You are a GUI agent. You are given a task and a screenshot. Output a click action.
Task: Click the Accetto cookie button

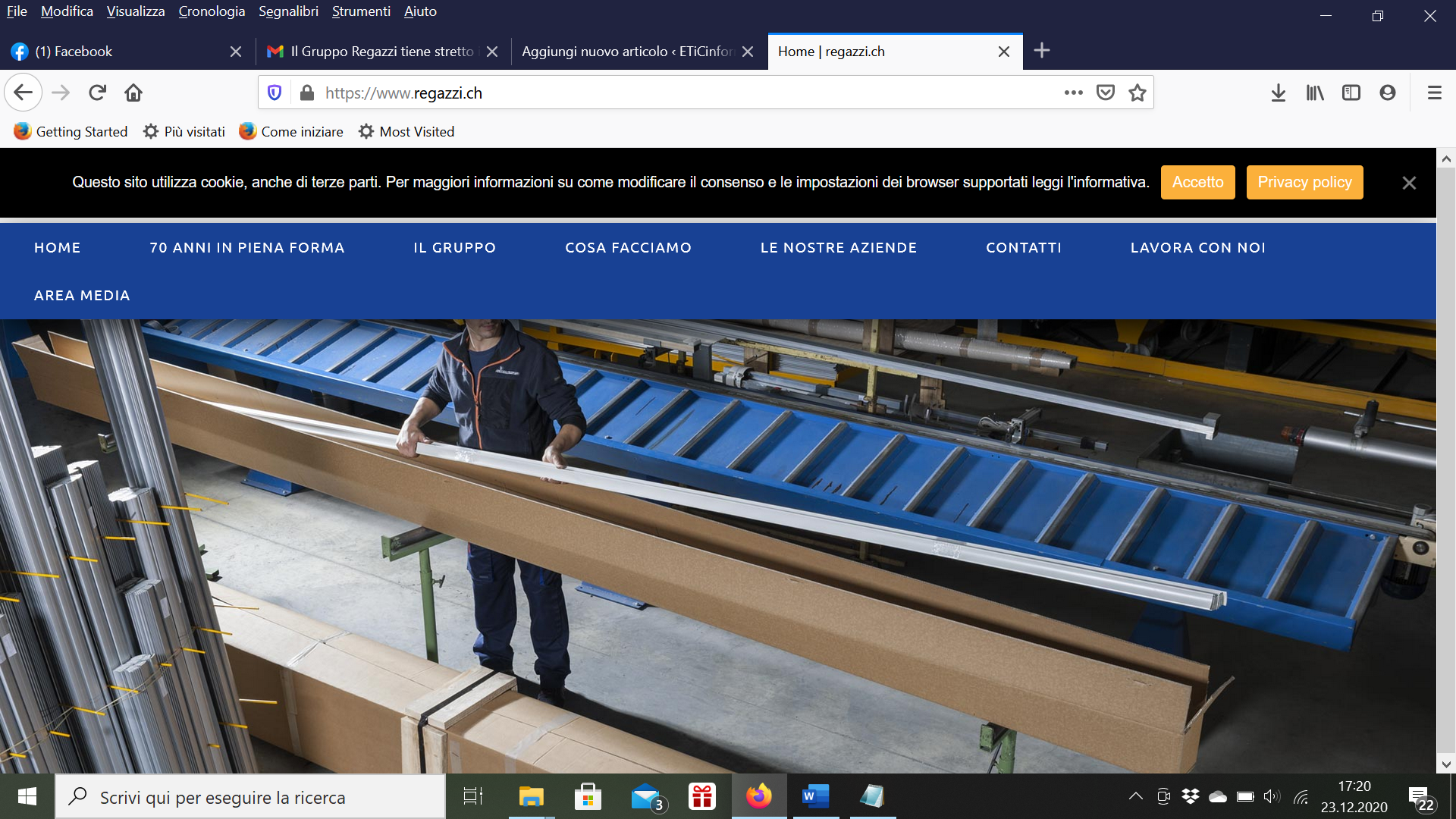(1197, 182)
